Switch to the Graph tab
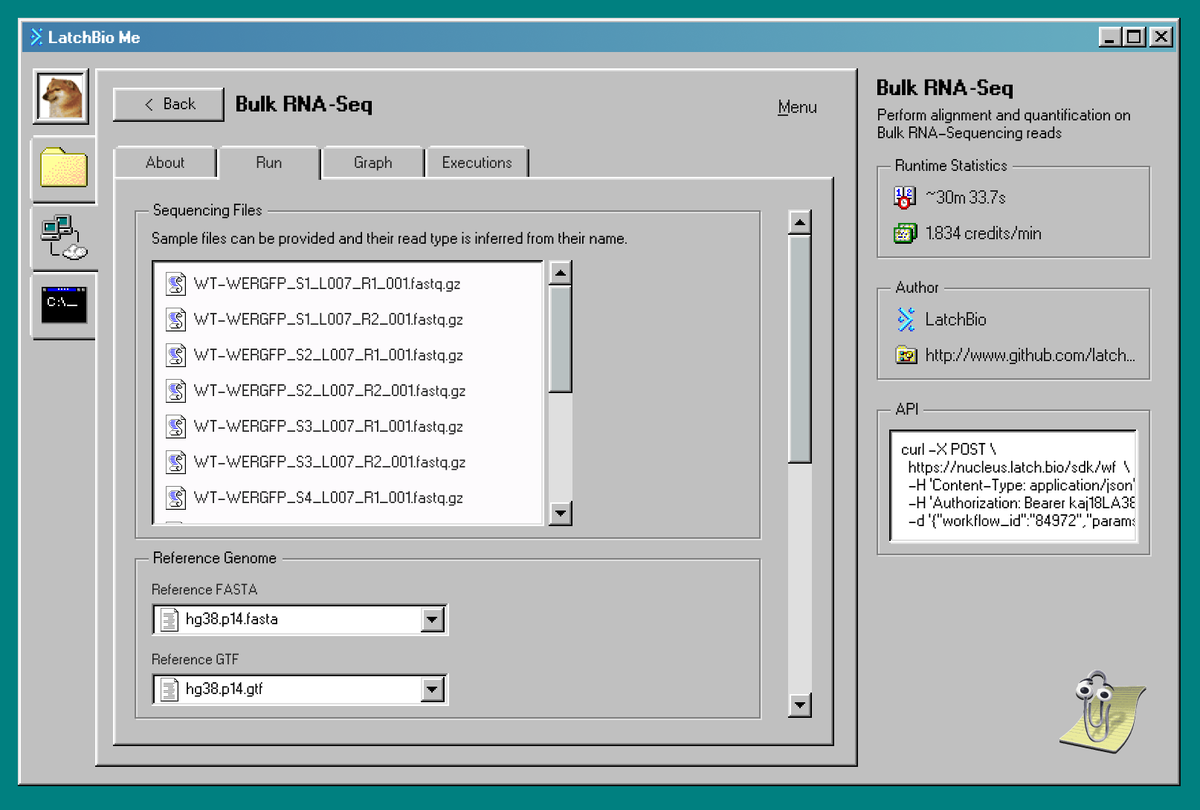Viewport: 1200px width, 810px height. tap(373, 163)
